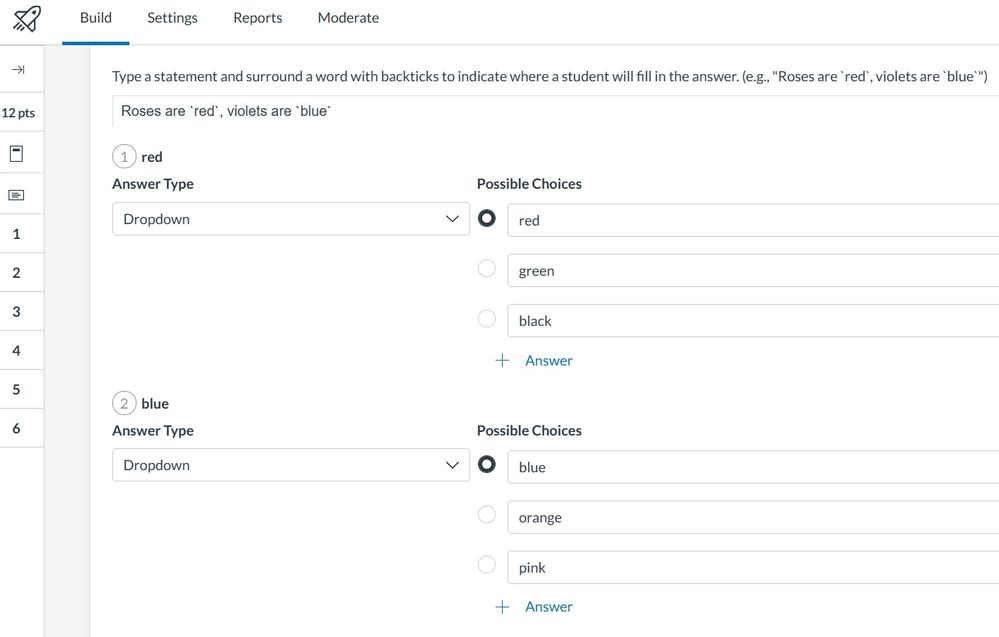The height and width of the screenshot is (637, 999).
Task: Jump to question 3 in sidebar
Action: pyautogui.click(x=17, y=312)
